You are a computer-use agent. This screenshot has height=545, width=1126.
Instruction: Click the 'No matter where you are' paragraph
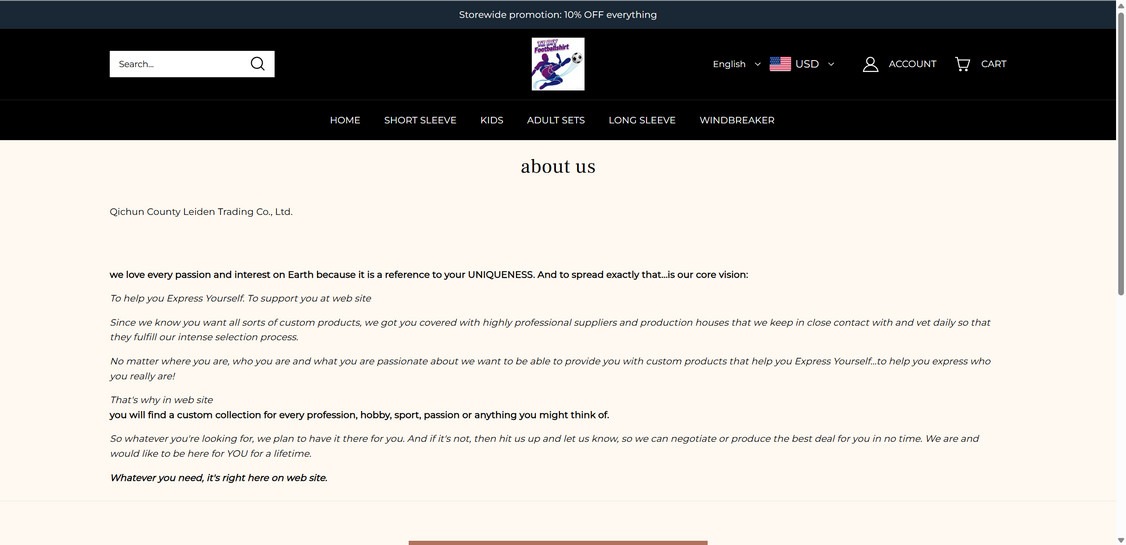[550, 368]
